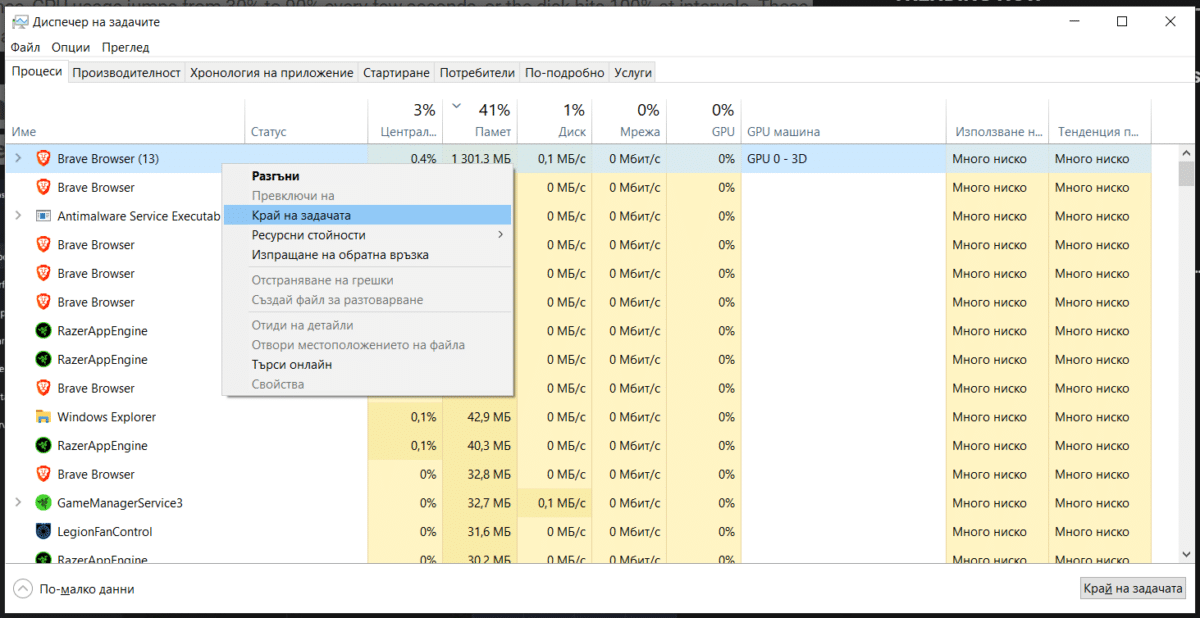
Task: Click the 40,3 МБ memory cell
Action: point(488,446)
